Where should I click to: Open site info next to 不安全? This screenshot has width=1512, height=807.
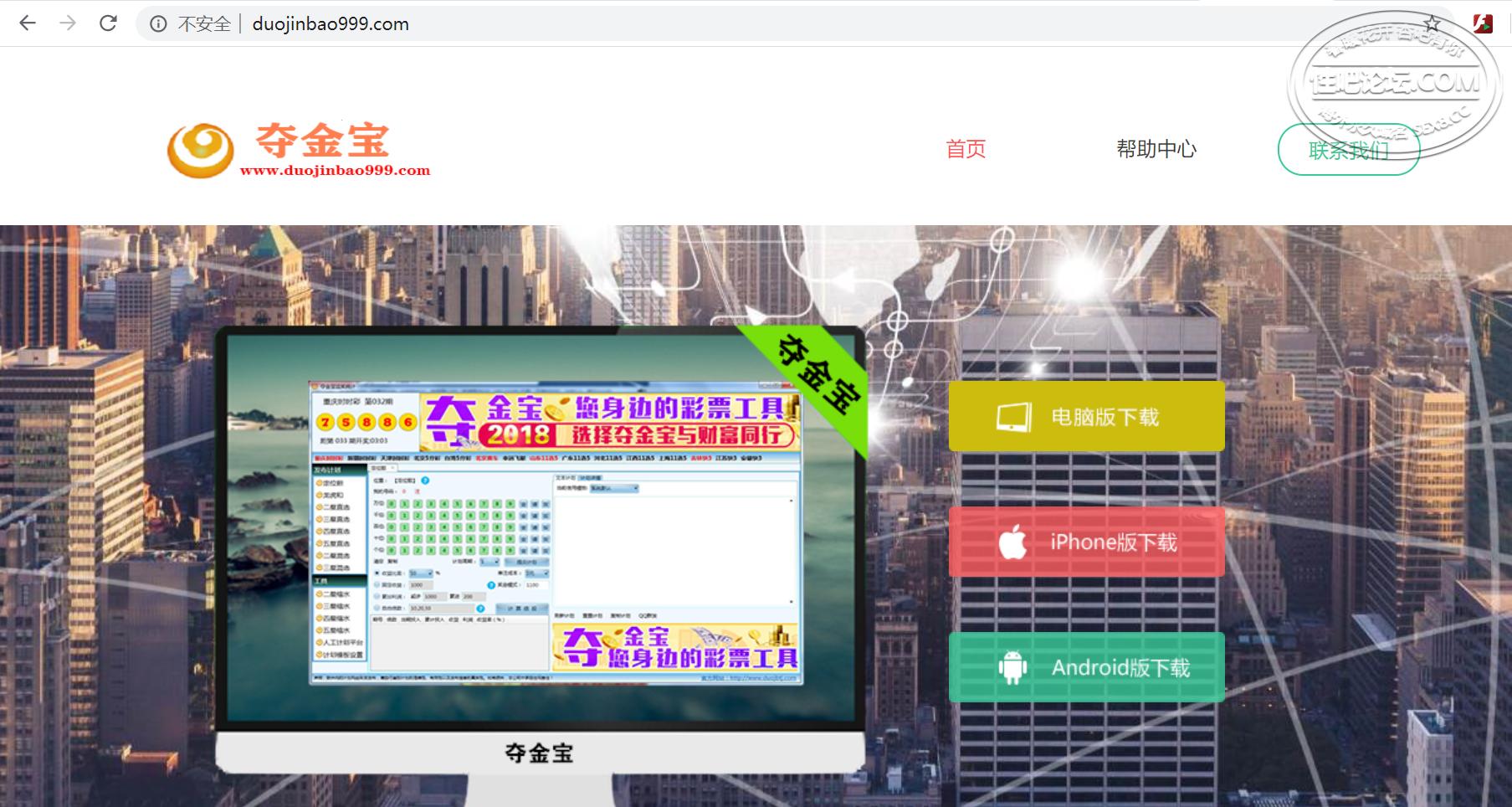tap(158, 24)
